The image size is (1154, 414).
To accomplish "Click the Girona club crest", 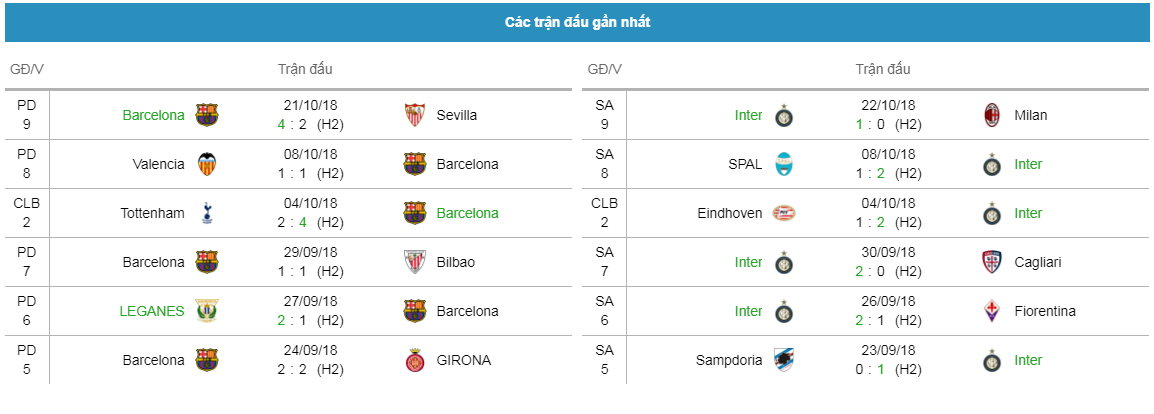I will [415, 360].
